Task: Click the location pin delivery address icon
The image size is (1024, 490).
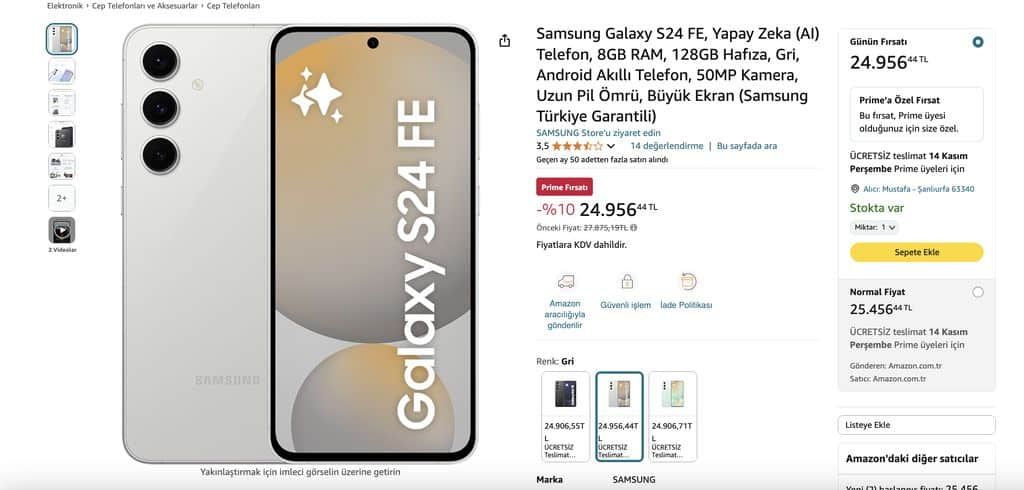Action: [x=854, y=189]
